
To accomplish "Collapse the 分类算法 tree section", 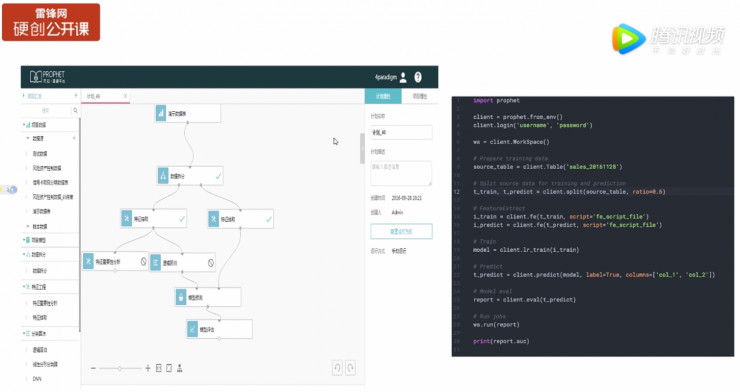I will click(24, 333).
